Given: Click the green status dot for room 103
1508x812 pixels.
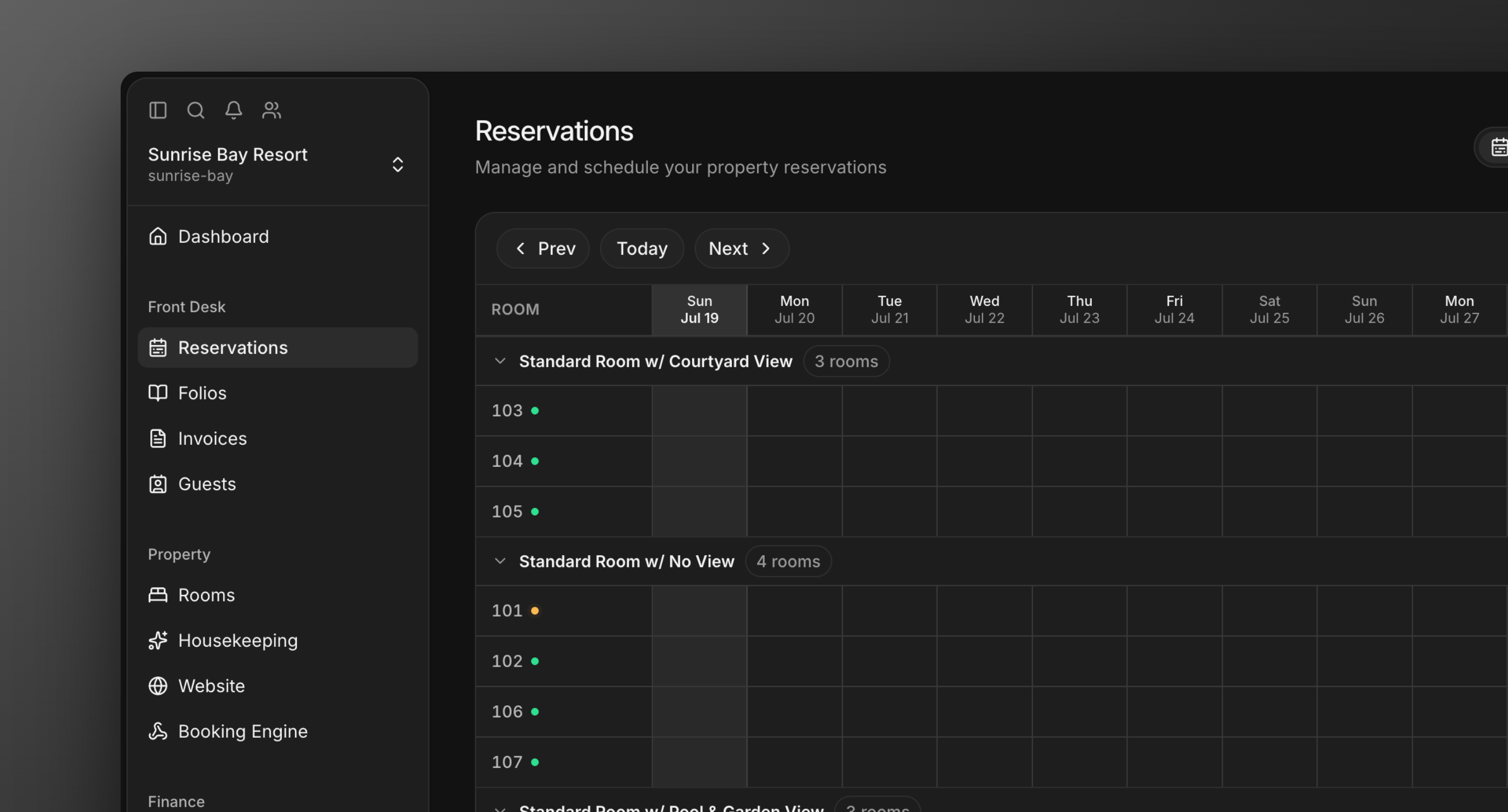Looking at the screenshot, I should click(x=534, y=411).
